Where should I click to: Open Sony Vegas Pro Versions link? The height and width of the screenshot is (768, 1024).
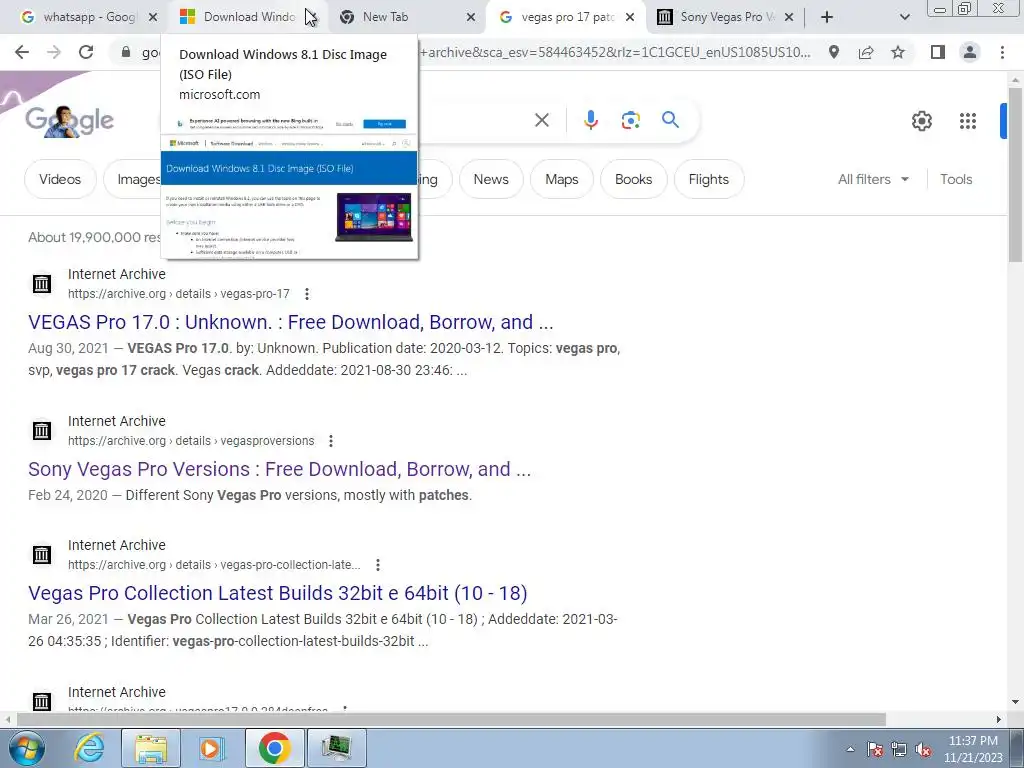[x=280, y=469]
